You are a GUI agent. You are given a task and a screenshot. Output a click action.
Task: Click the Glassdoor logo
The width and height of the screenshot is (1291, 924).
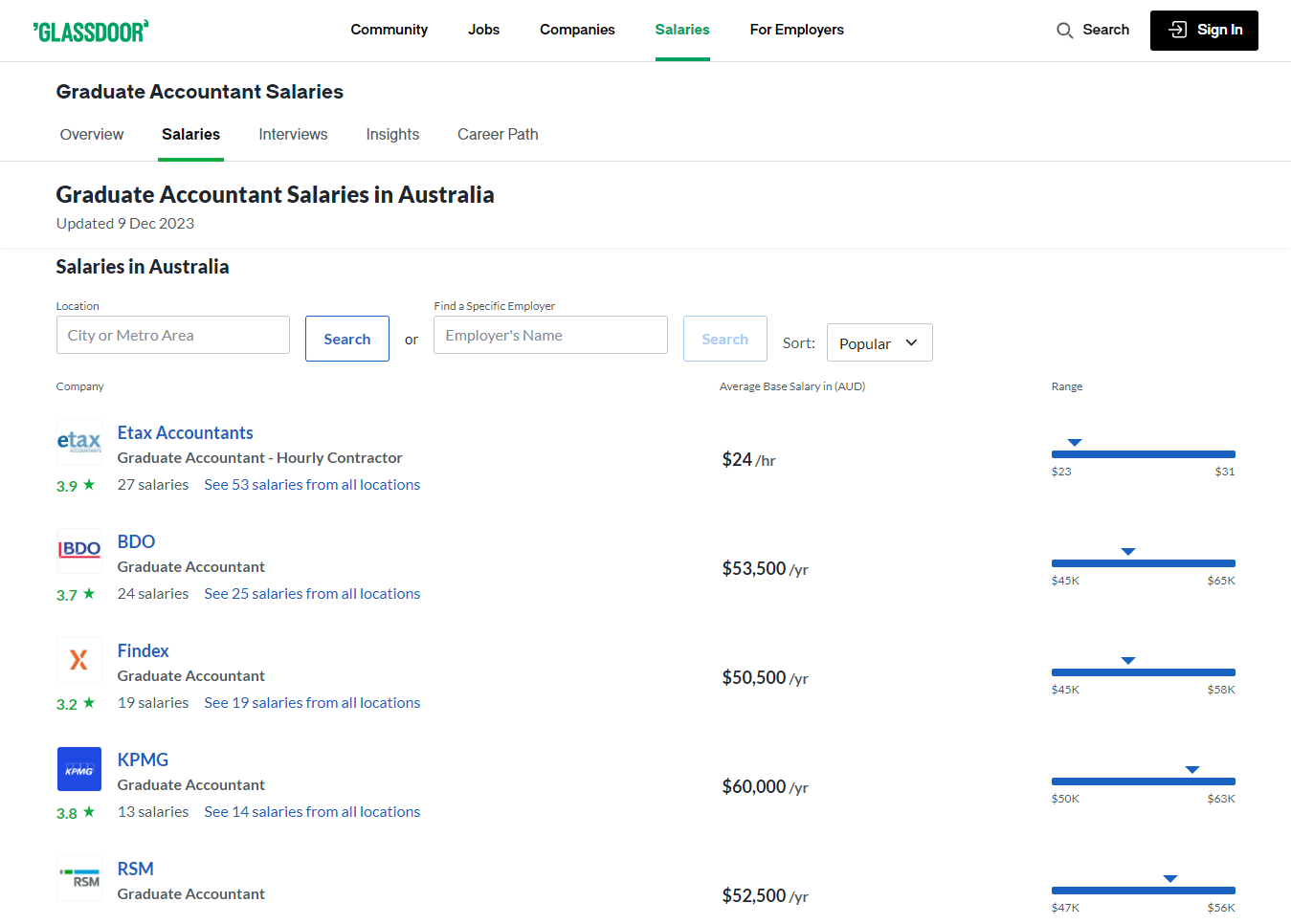pos(91,30)
